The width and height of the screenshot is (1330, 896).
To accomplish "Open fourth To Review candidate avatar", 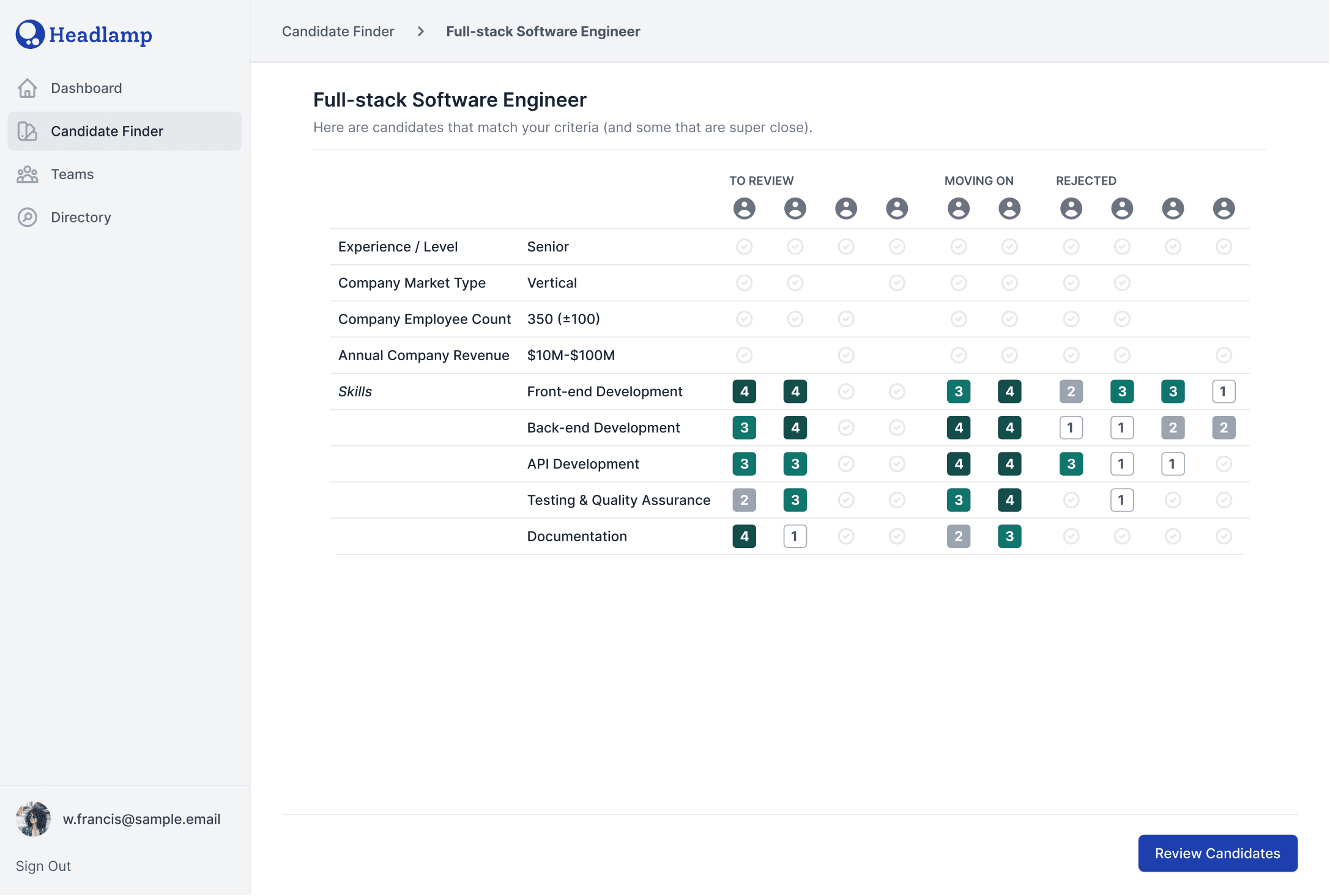I will [896, 209].
